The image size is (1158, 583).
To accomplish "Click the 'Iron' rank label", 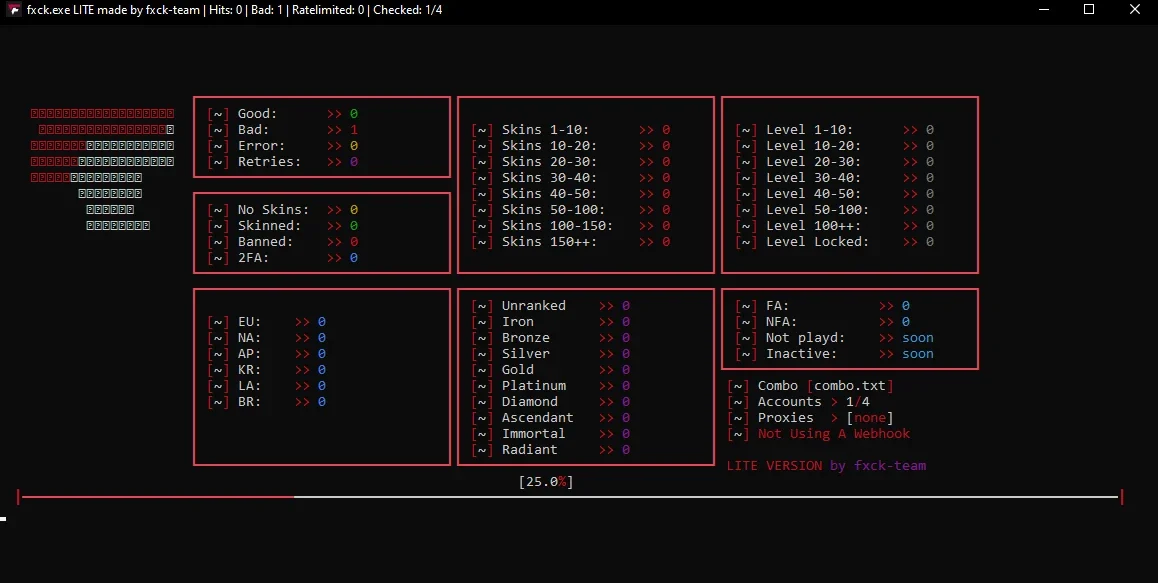I will coord(518,321).
